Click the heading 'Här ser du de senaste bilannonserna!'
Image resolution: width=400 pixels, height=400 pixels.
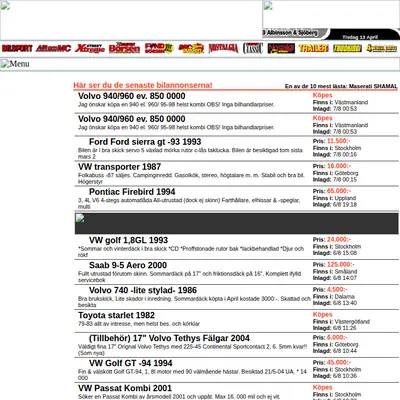pyautogui.click(x=143, y=85)
